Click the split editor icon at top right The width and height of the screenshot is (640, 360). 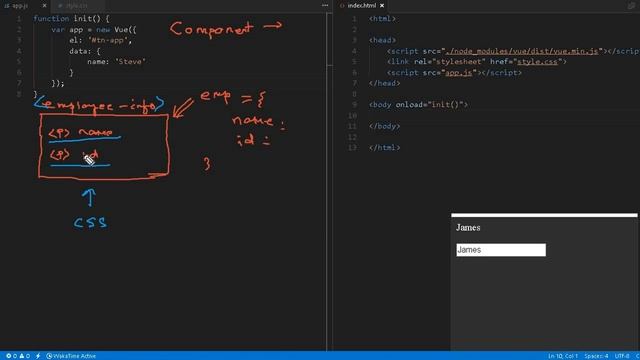[x=631, y=5]
